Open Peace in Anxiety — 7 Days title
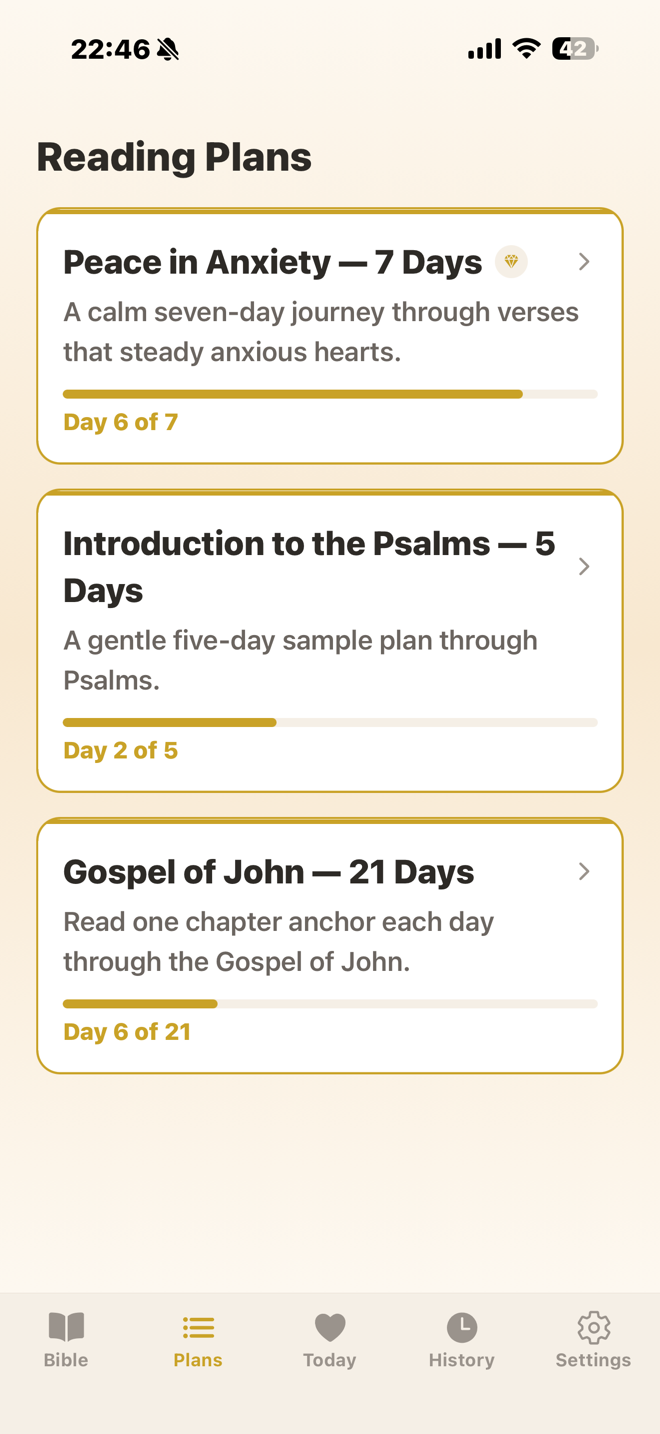 pyautogui.click(x=272, y=262)
